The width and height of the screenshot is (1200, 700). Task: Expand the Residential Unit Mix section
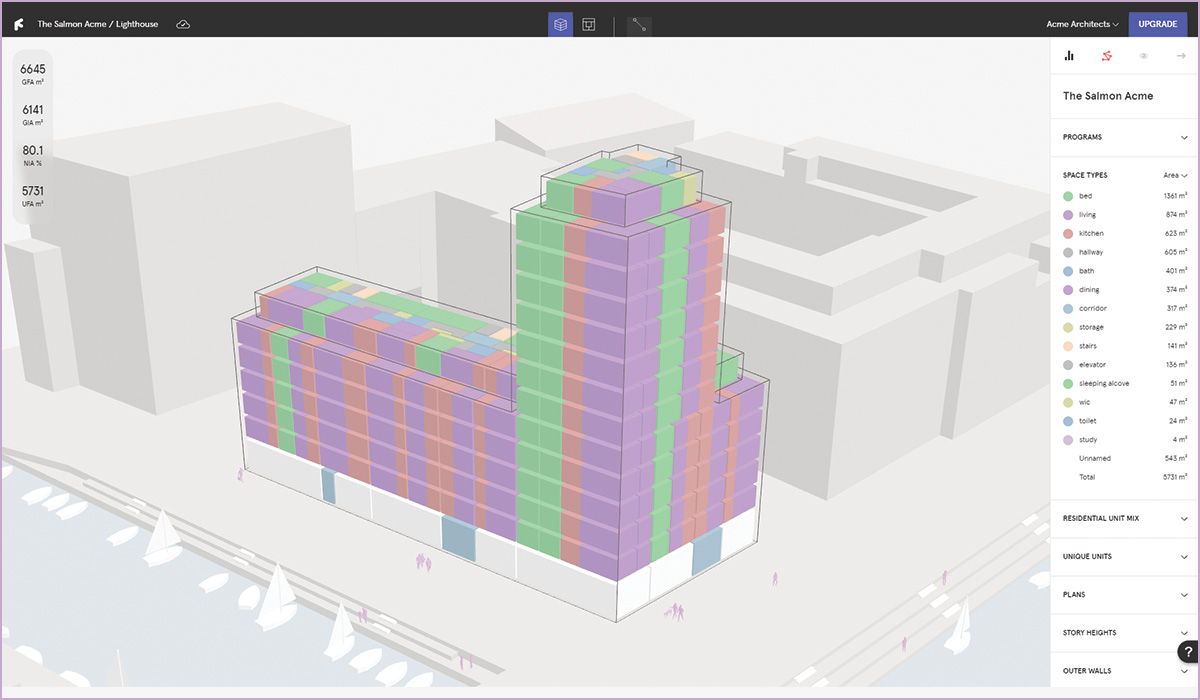tap(1124, 518)
